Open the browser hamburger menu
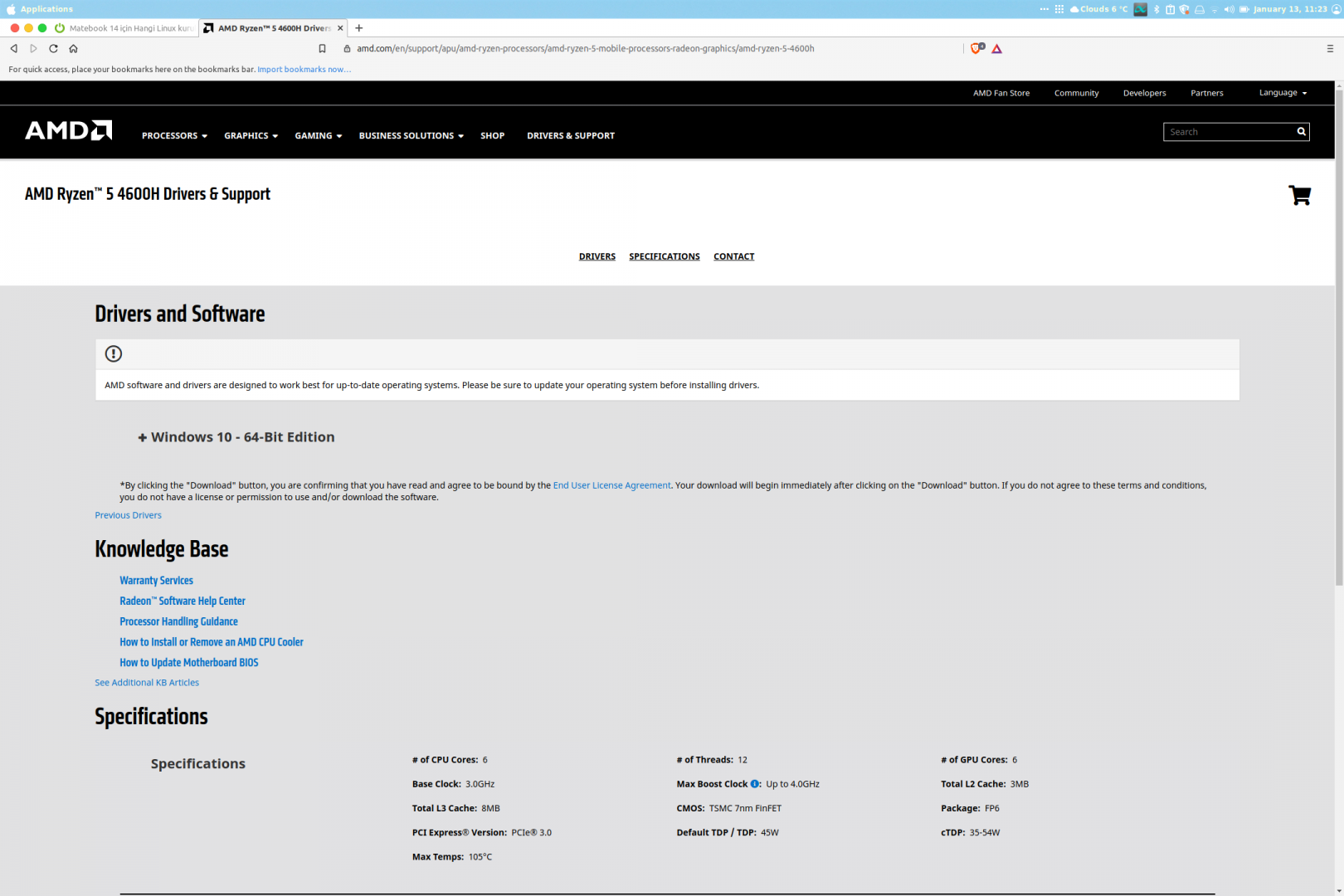Image resolution: width=1344 pixels, height=896 pixels. point(1330,49)
